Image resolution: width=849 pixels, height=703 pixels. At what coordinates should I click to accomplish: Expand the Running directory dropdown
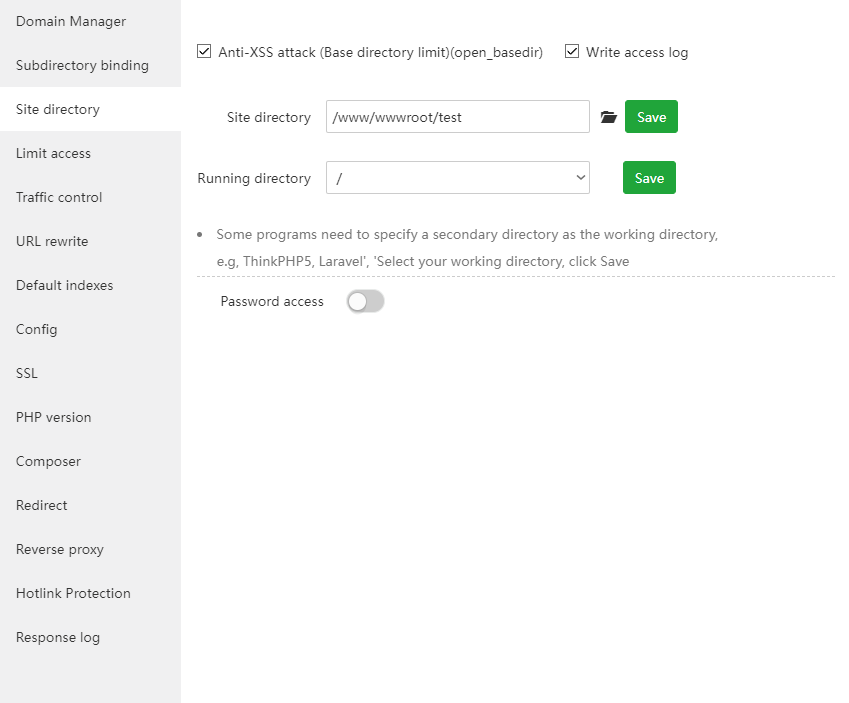pos(458,178)
